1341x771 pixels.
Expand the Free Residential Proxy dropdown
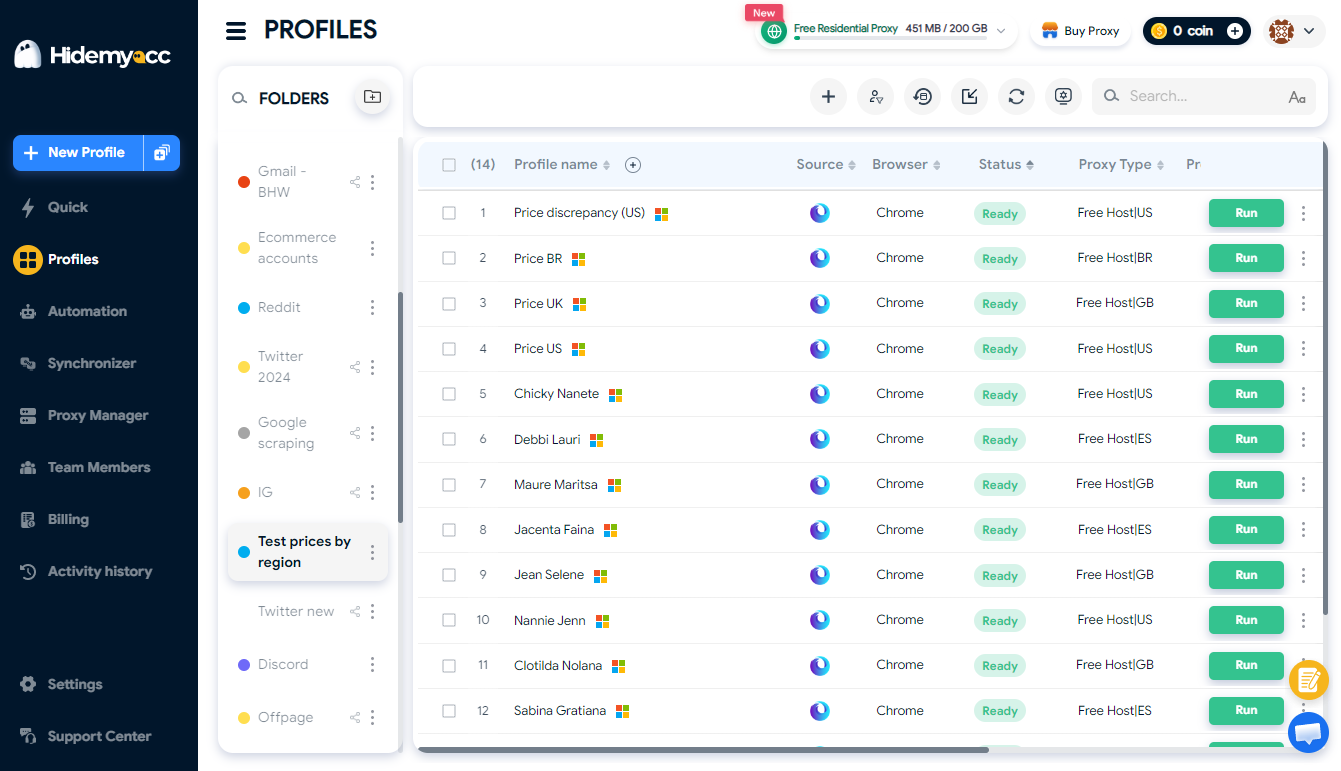[1001, 31]
